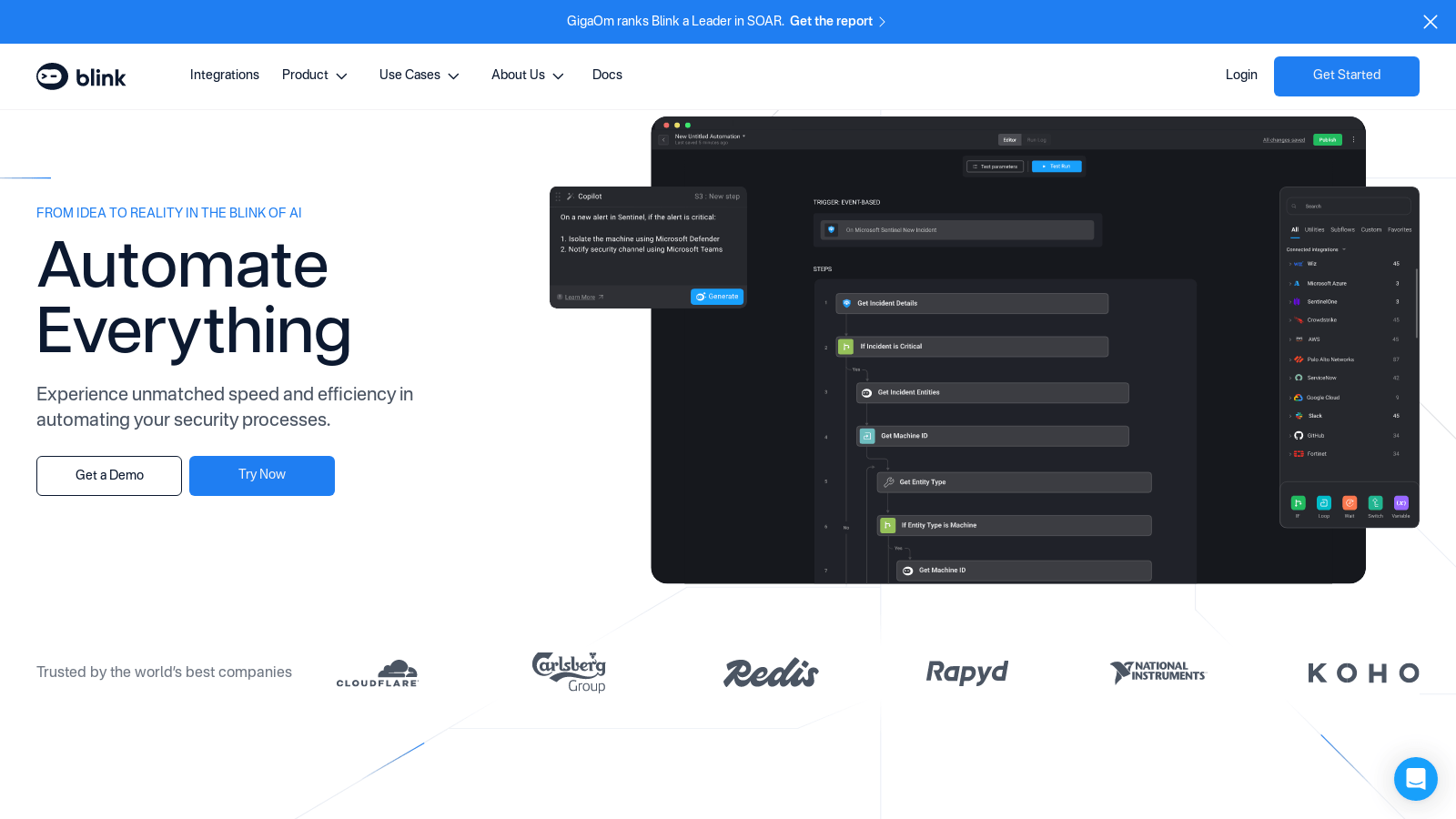Select the All tab in the actions panel
The width and height of the screenshot is (1456, 819).
[x=1295, y=230]
